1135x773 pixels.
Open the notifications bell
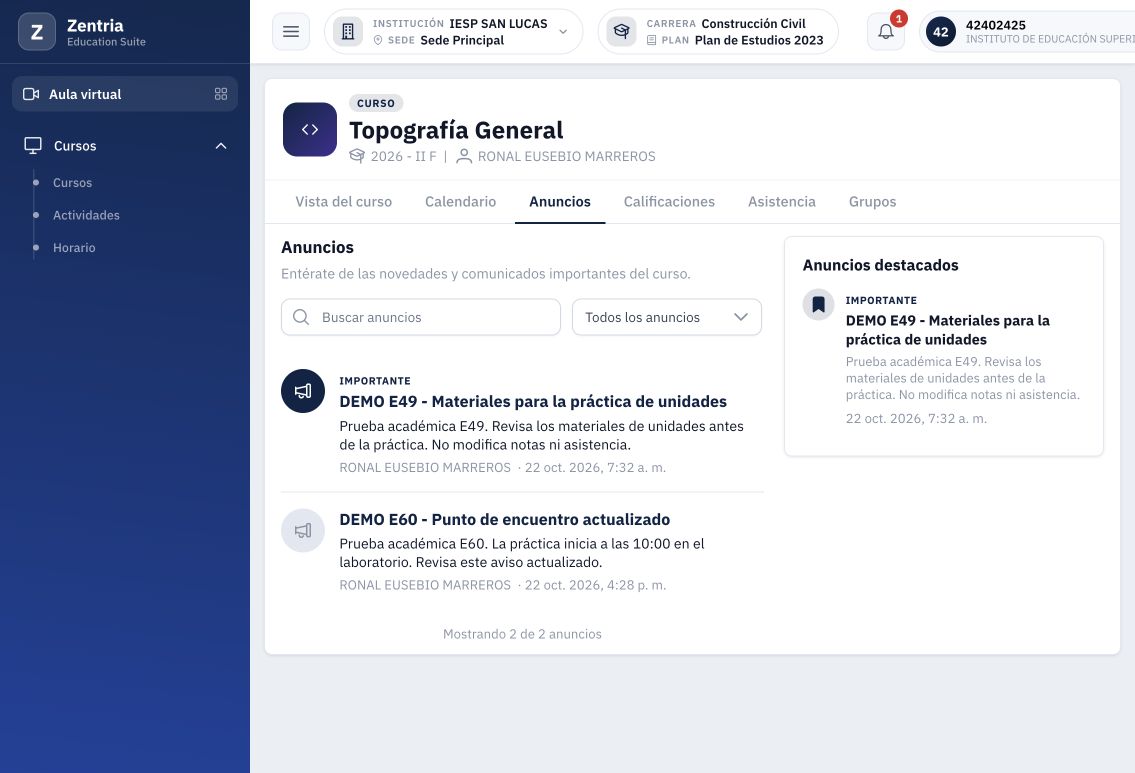tap(886, 32)
